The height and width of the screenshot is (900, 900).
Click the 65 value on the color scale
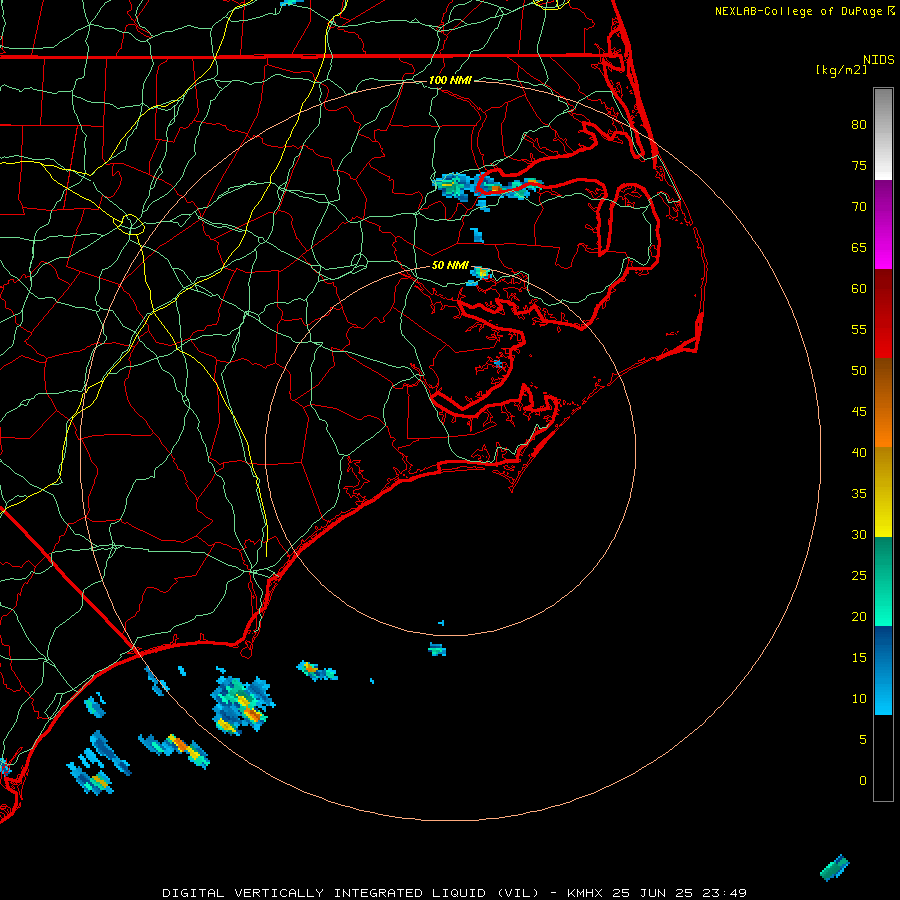coord(859,247)
